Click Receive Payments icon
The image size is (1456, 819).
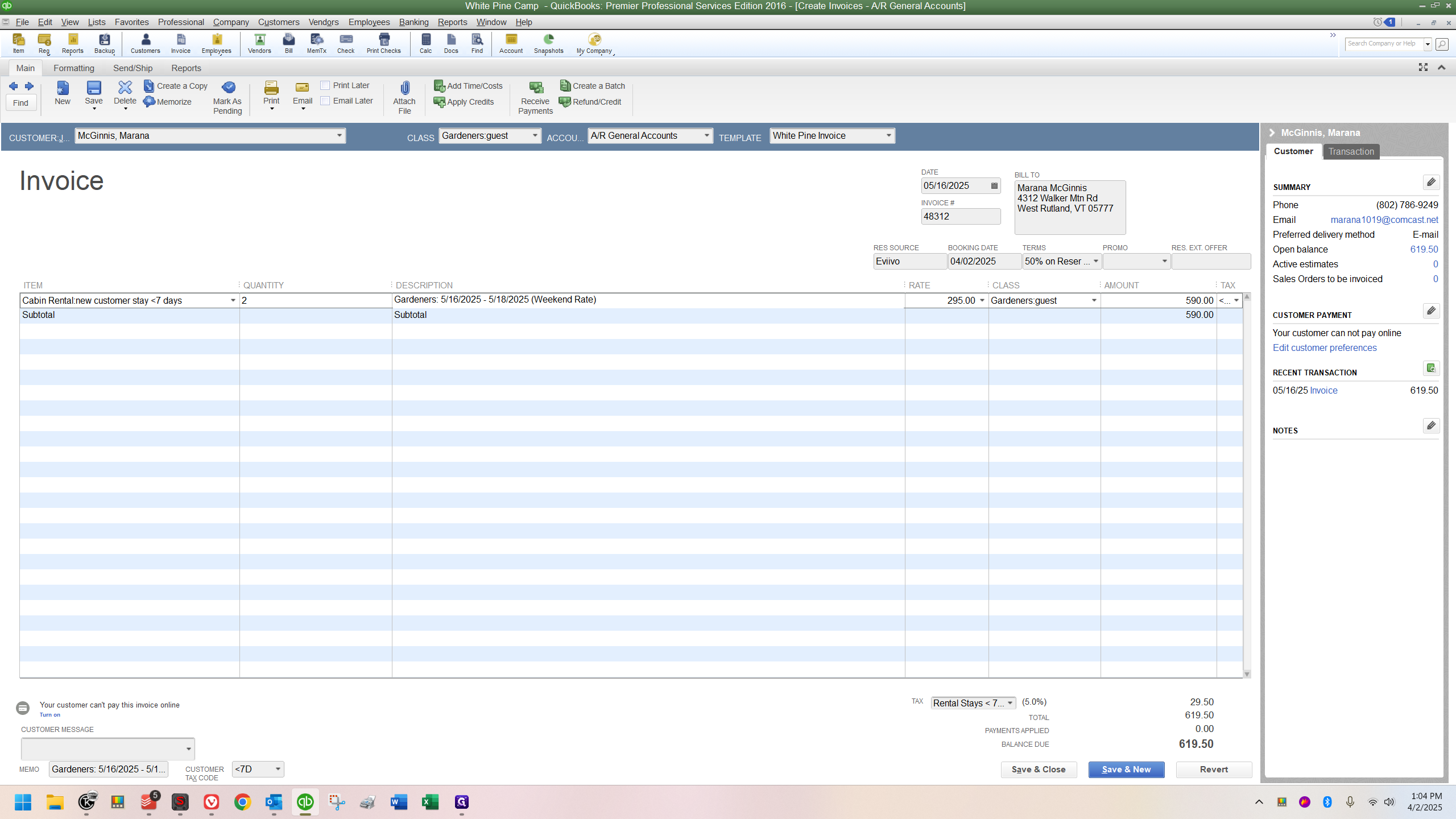point(535,98)
